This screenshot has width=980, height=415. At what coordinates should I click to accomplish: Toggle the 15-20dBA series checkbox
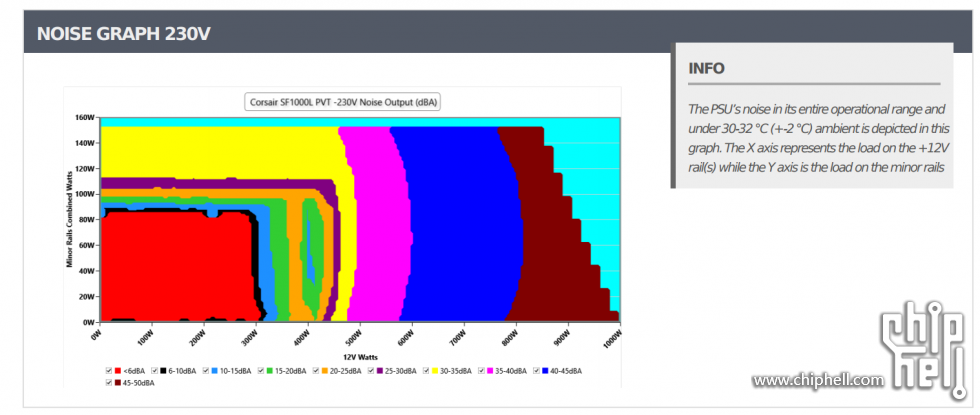261,371
